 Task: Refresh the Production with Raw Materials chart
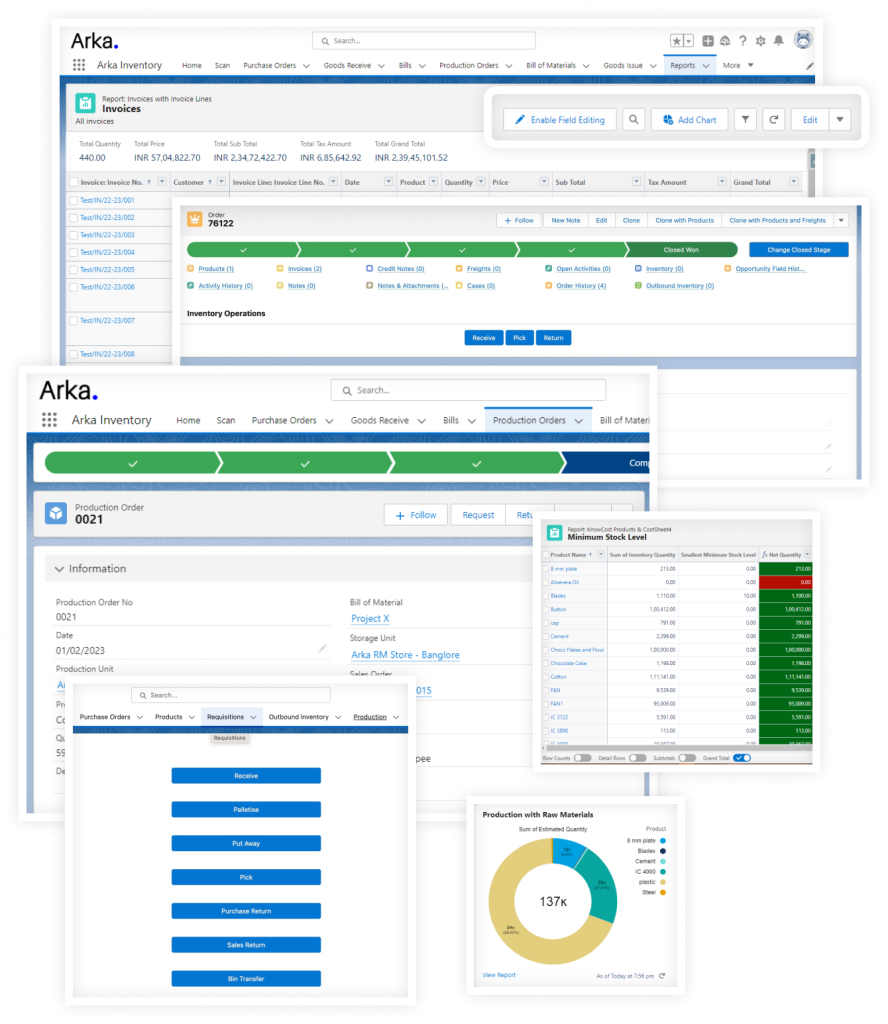click(x=662, y=976)
